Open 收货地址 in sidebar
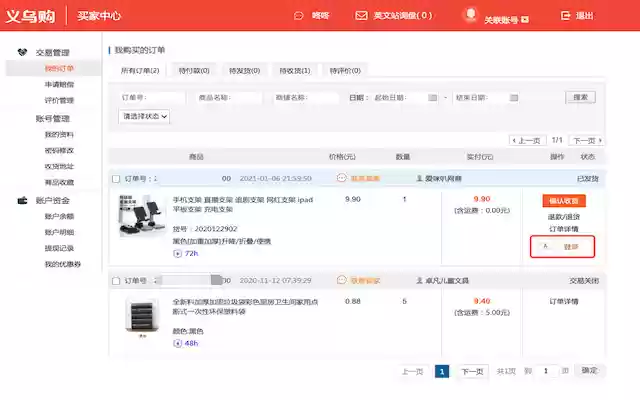 coord(59,166)
